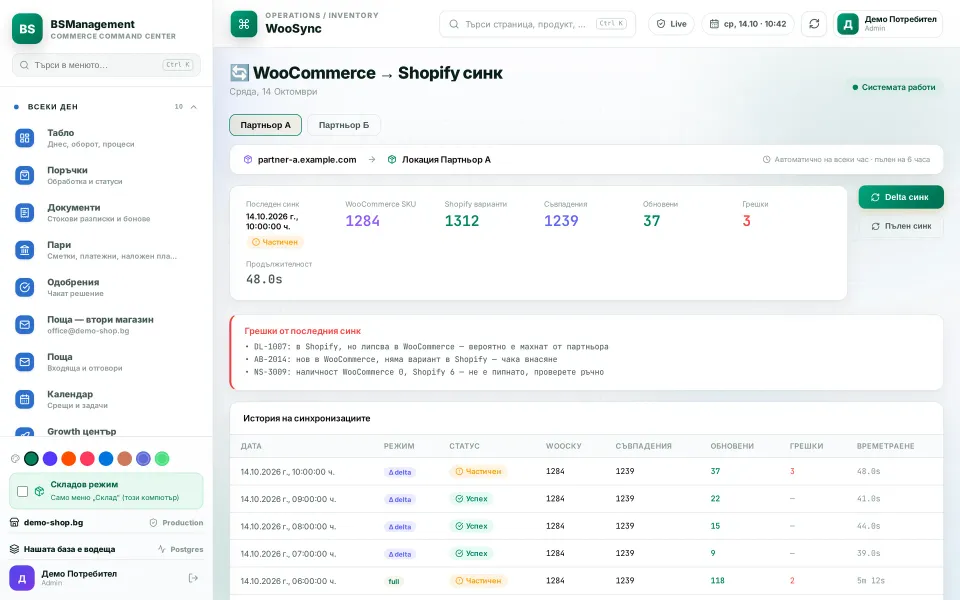Open Календар menu item label
The width and height of the screenshot is (960, 600).
pos(70,394)
